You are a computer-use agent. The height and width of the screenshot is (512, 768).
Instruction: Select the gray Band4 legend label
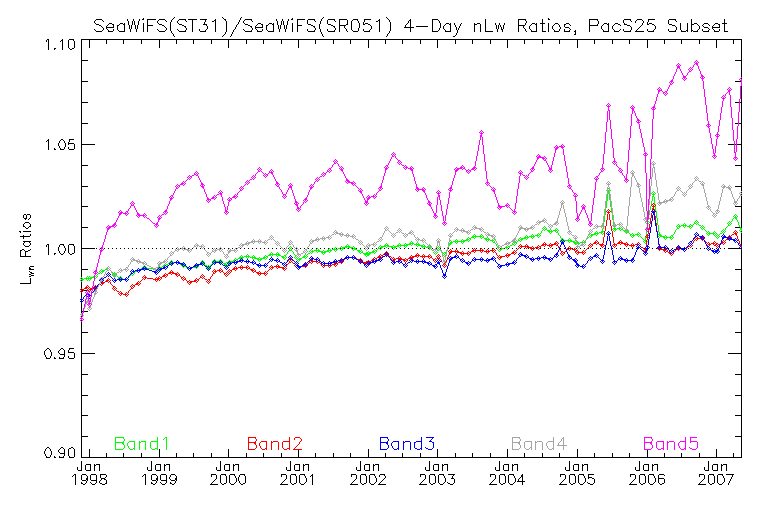[539, 444]
